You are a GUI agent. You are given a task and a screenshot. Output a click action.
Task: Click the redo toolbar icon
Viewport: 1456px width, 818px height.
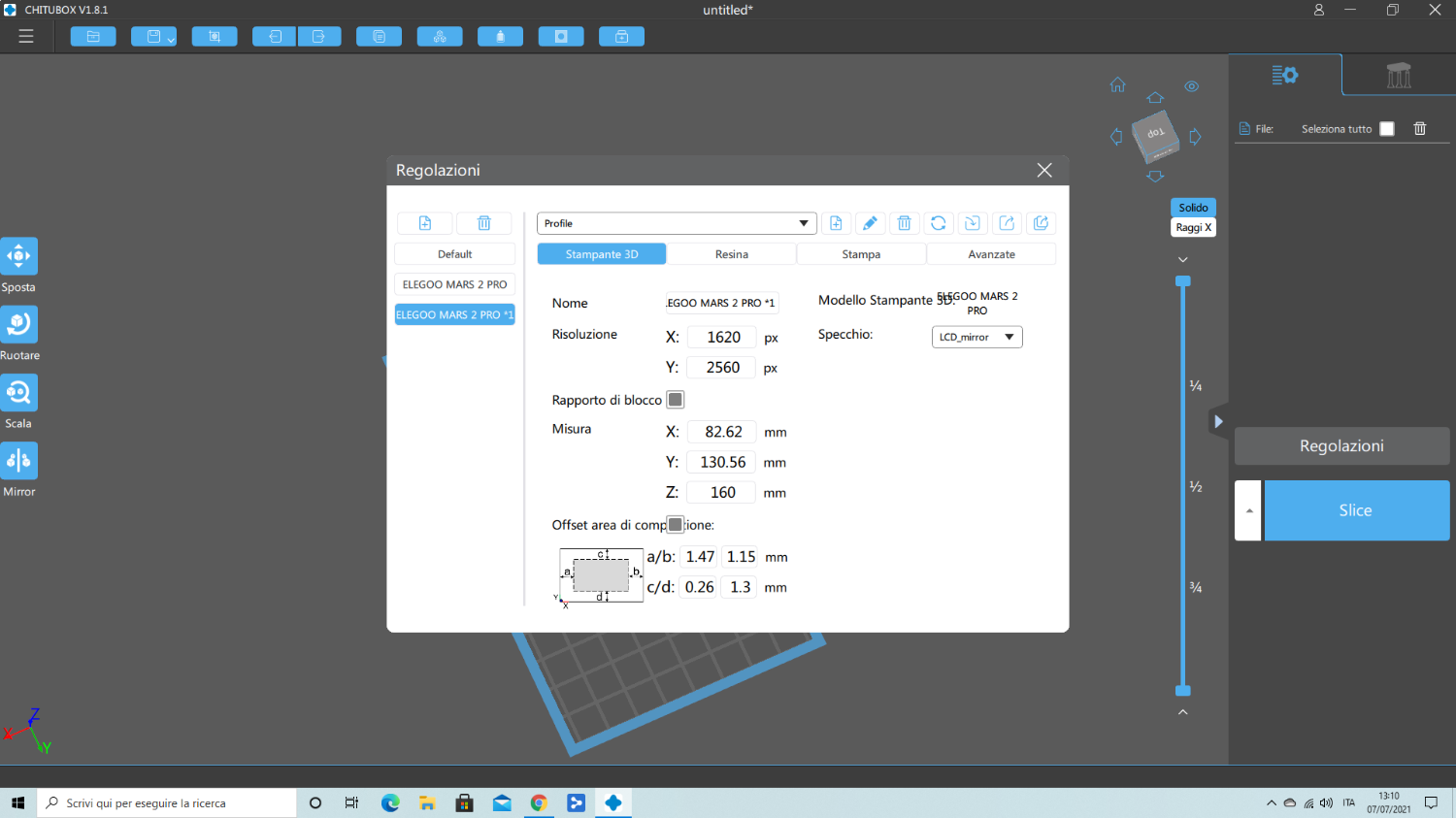[x=319, y=37]
